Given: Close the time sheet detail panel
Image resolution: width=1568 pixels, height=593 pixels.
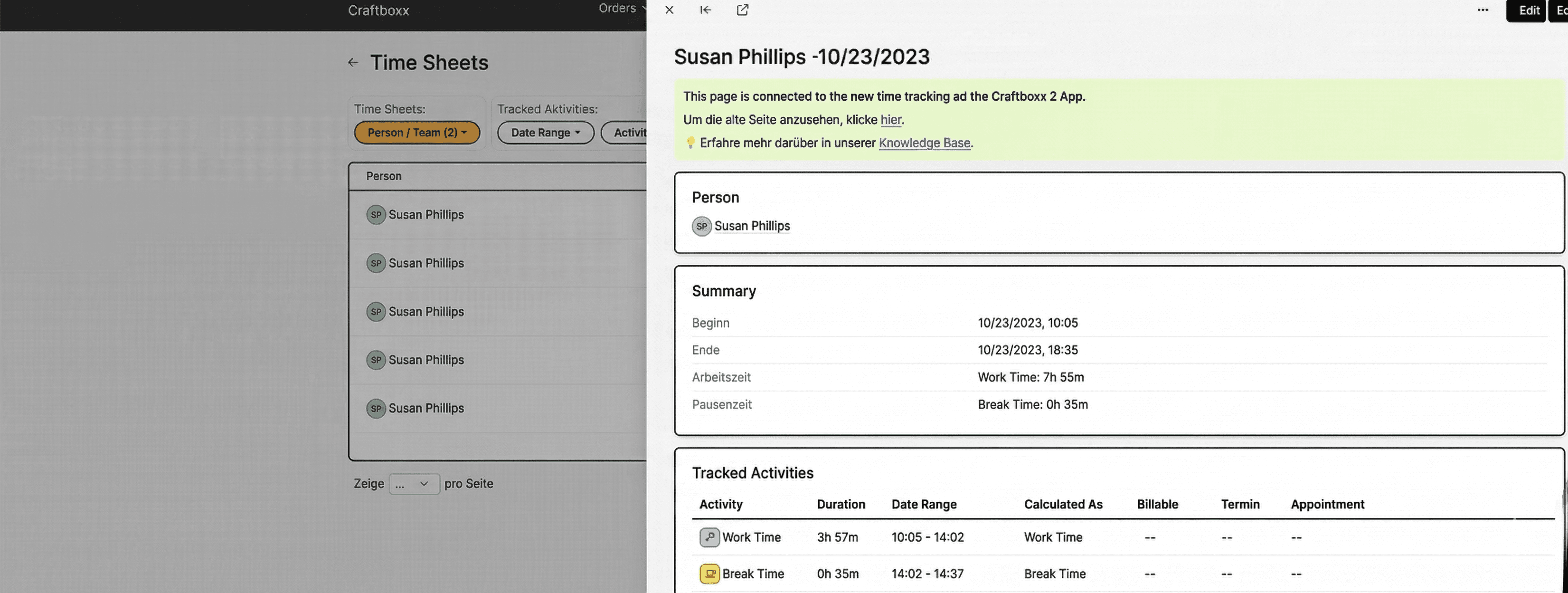Looking at the screenshot, I should pyautogui.click(x=669, y=10).
